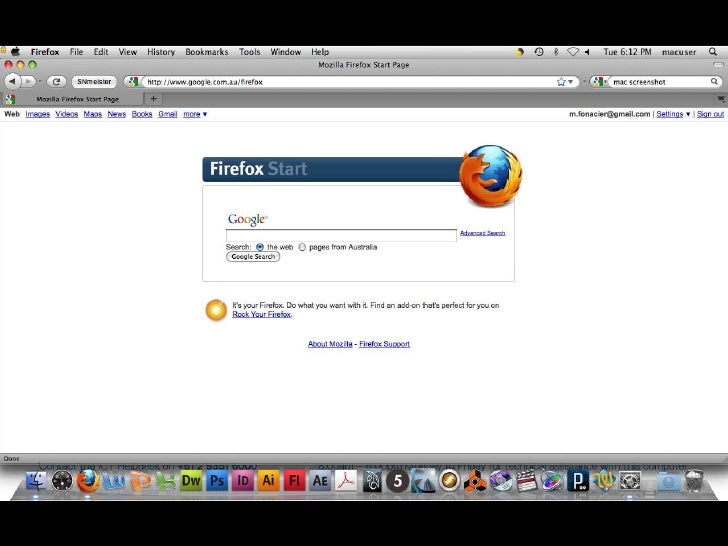Go forward with the Forward arrow button
The height and width of the screenshot is (546, 728).
coord(28,82)
